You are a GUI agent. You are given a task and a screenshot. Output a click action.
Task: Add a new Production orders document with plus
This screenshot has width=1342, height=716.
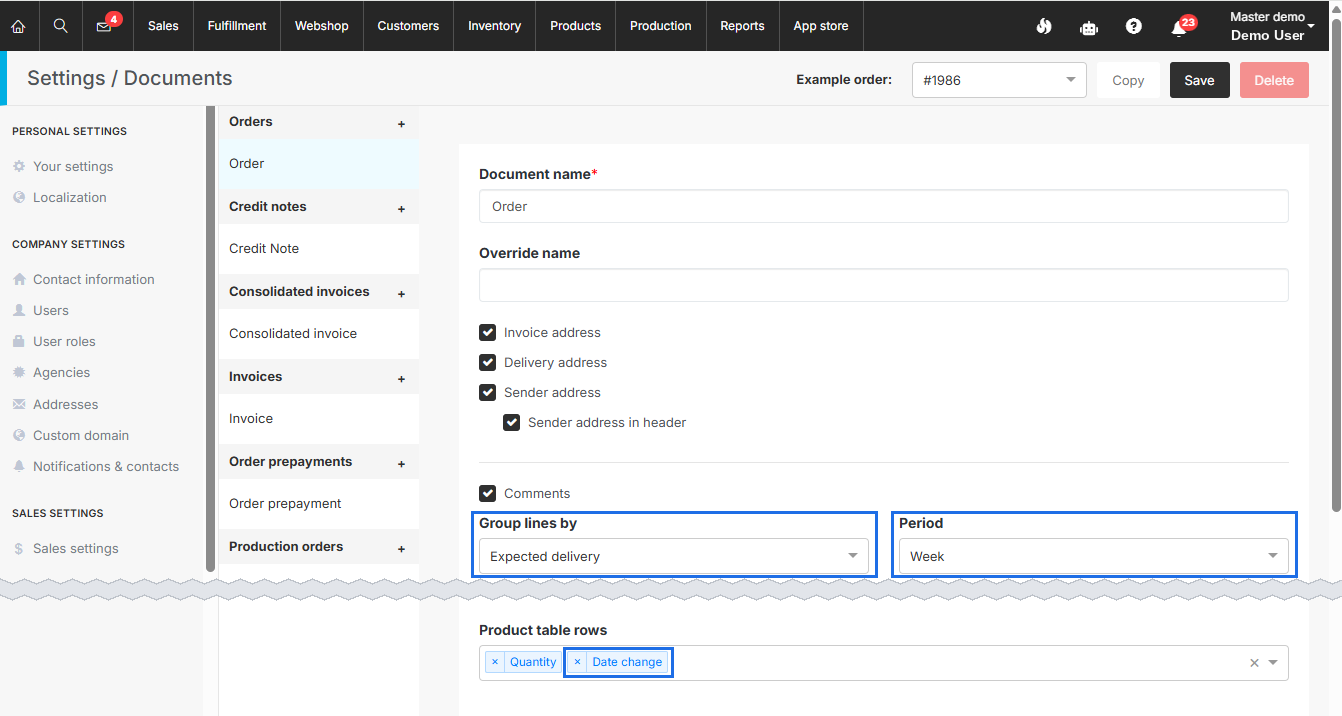[x=401, y=549]
